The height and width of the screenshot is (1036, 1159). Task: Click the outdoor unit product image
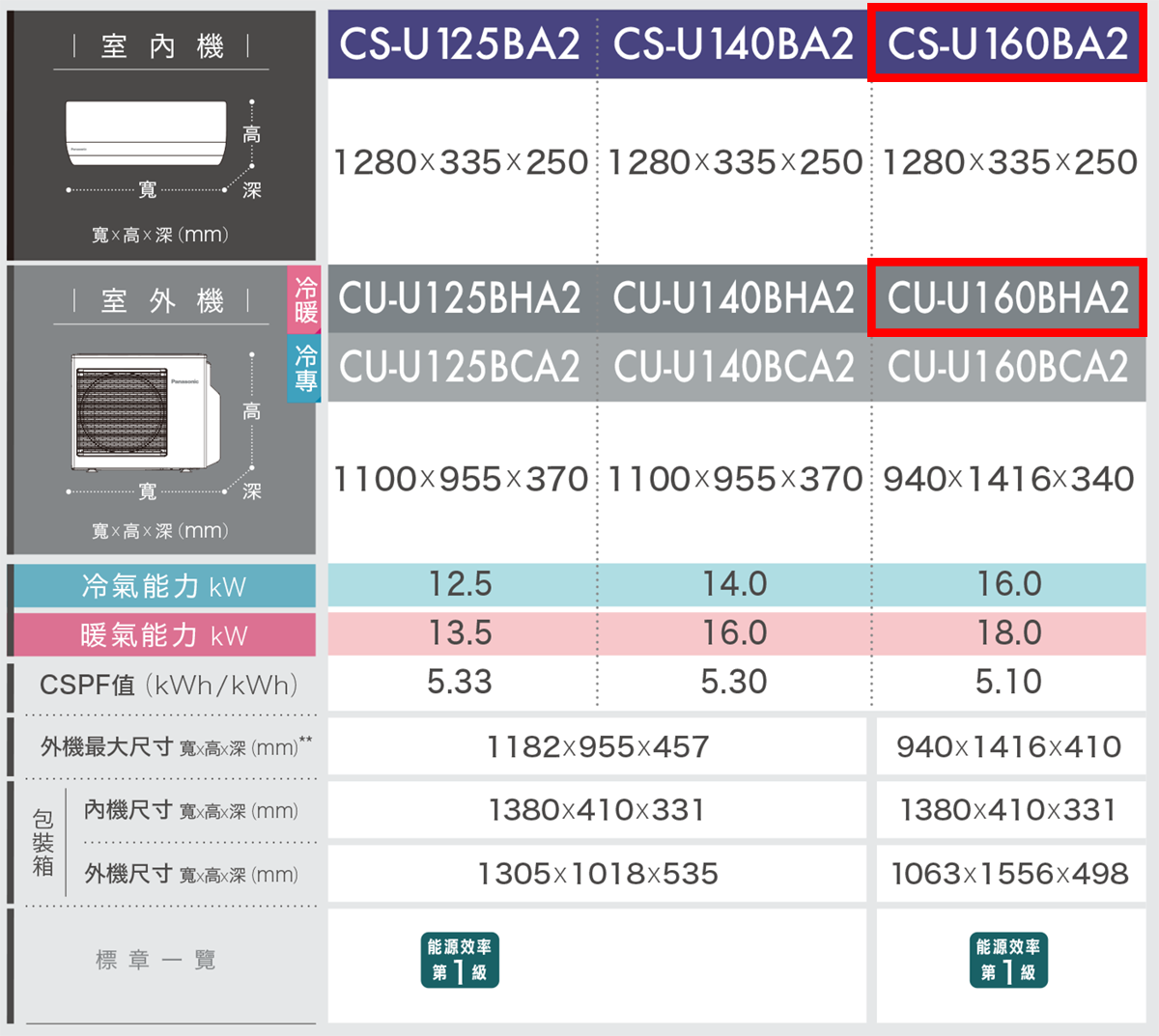tap(145, 412)
